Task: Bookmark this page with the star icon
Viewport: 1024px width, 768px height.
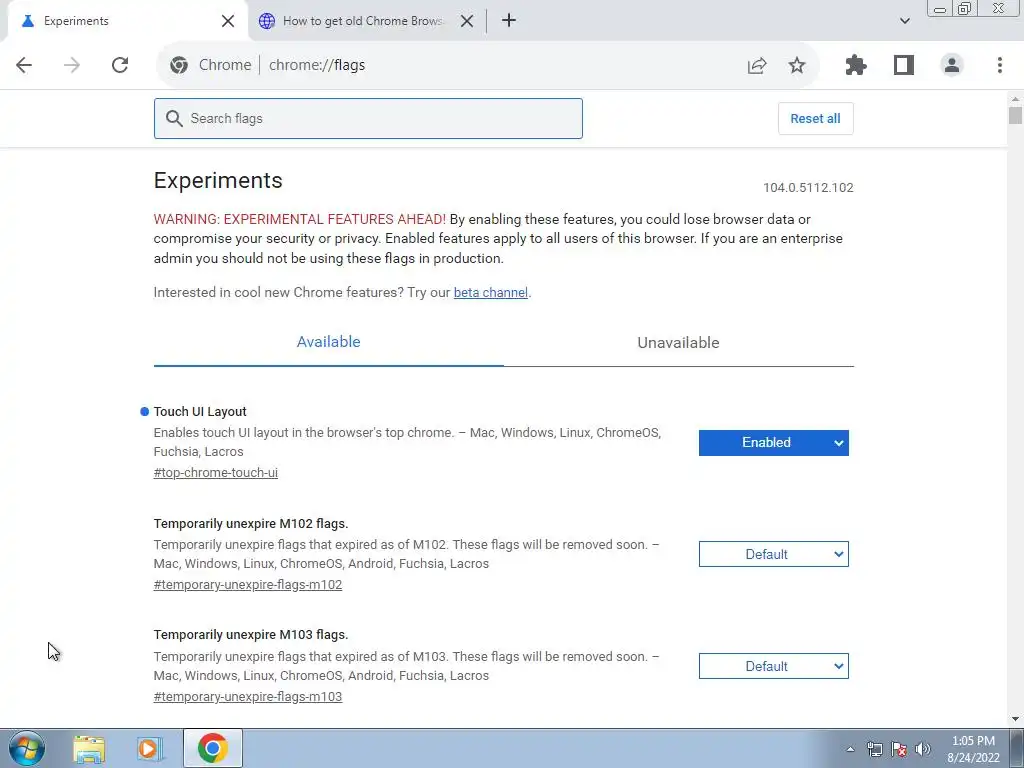Action: 797,65
